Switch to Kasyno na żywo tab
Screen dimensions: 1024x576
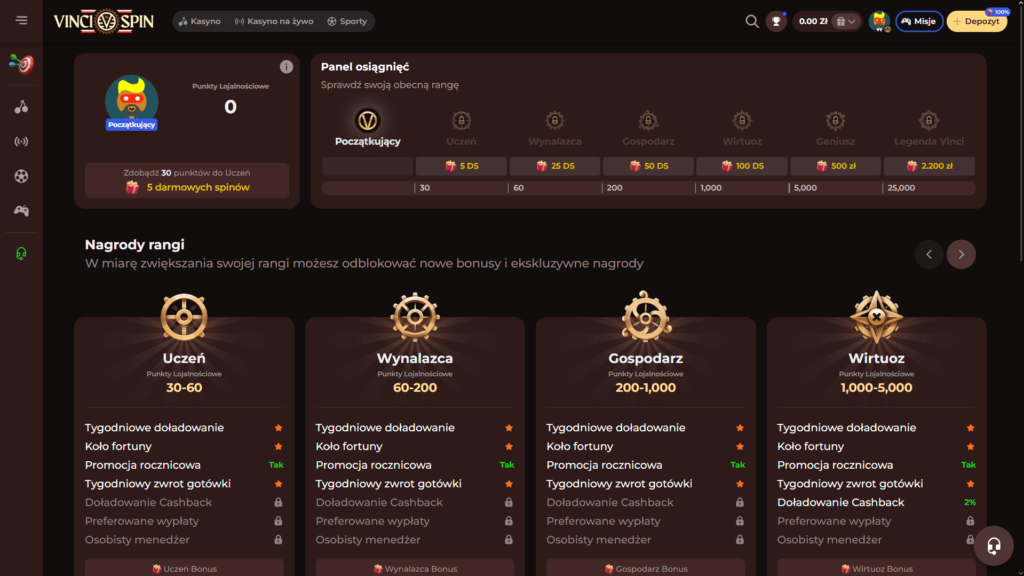point(273,21)
